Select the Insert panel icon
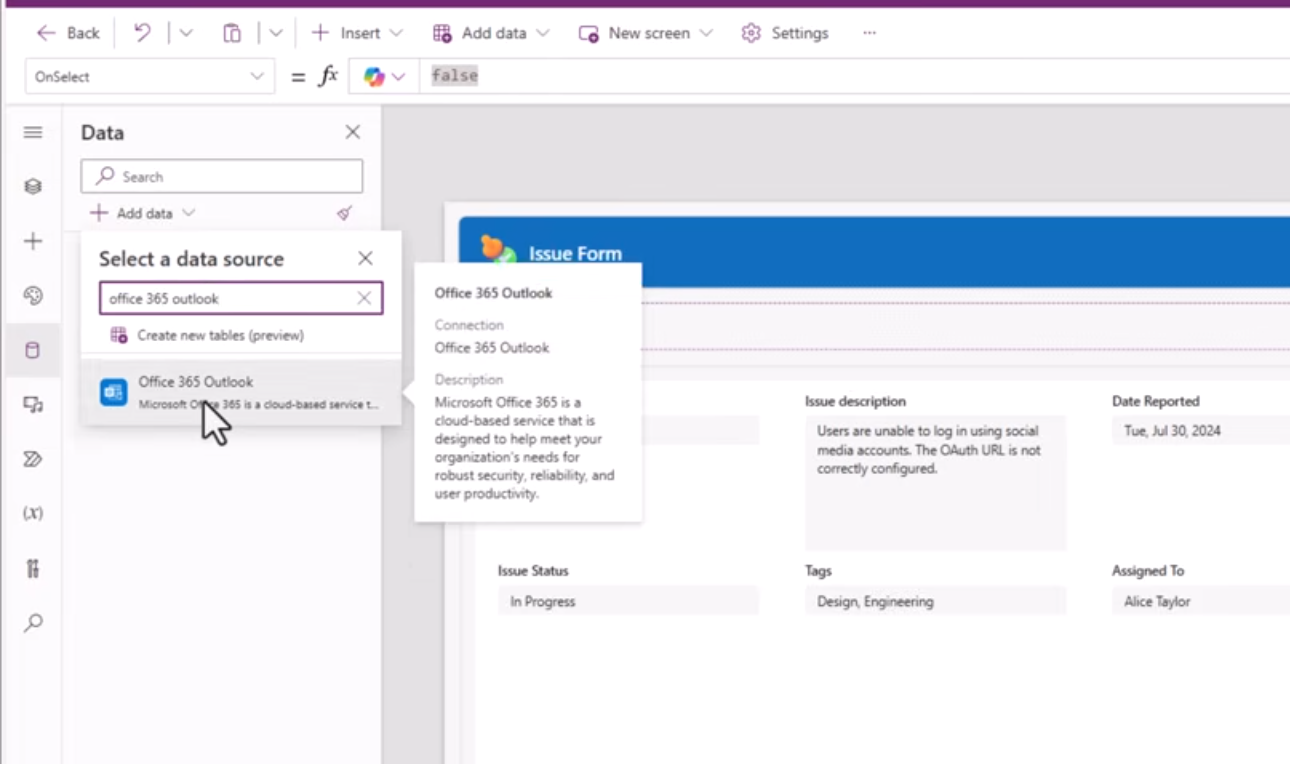The width and height of the screenshot is (1290, 764). (x=33, y=240)
